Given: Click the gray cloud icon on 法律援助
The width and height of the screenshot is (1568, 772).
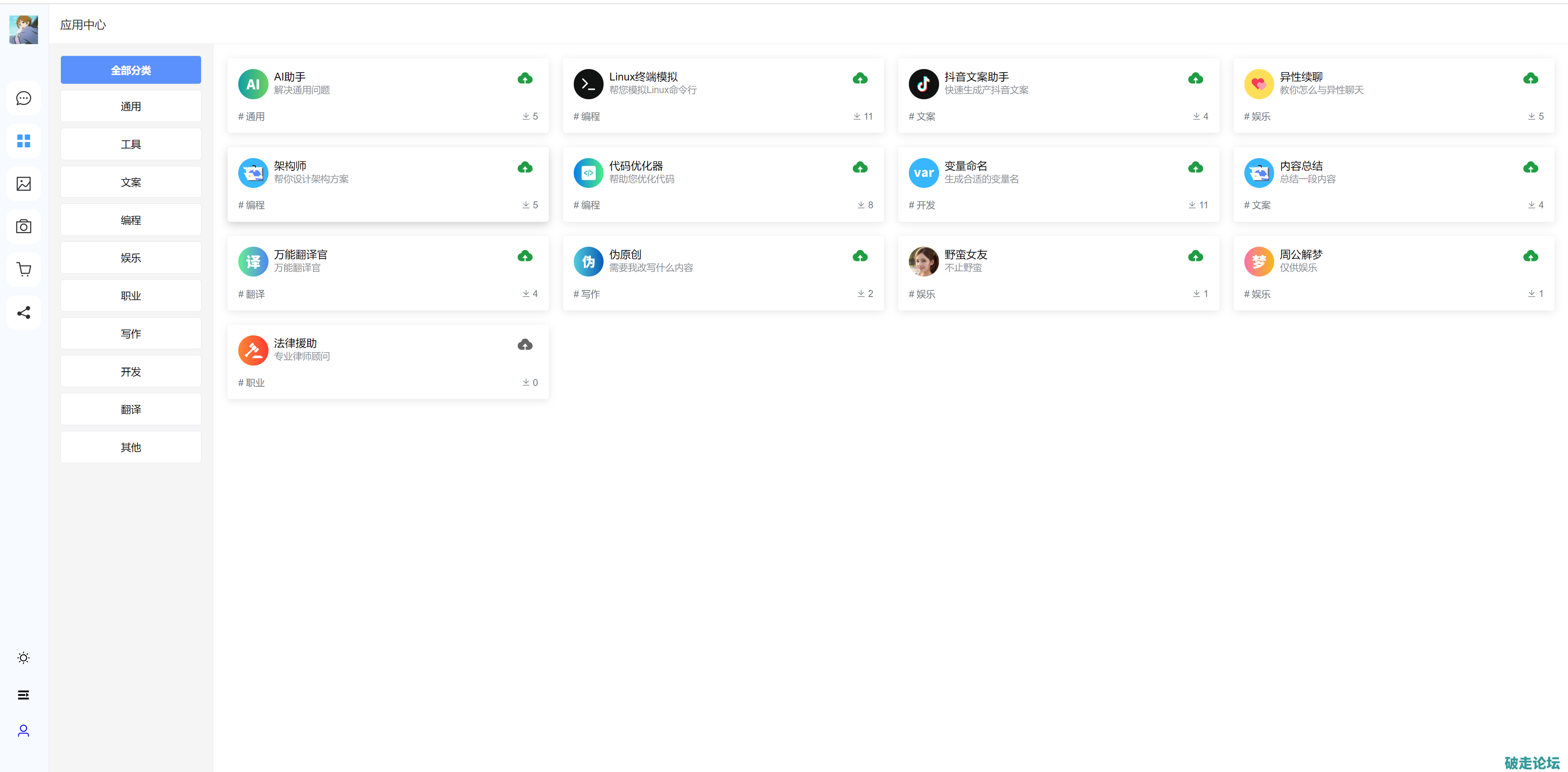Looking at the screenshot, I should pos(525,345).
